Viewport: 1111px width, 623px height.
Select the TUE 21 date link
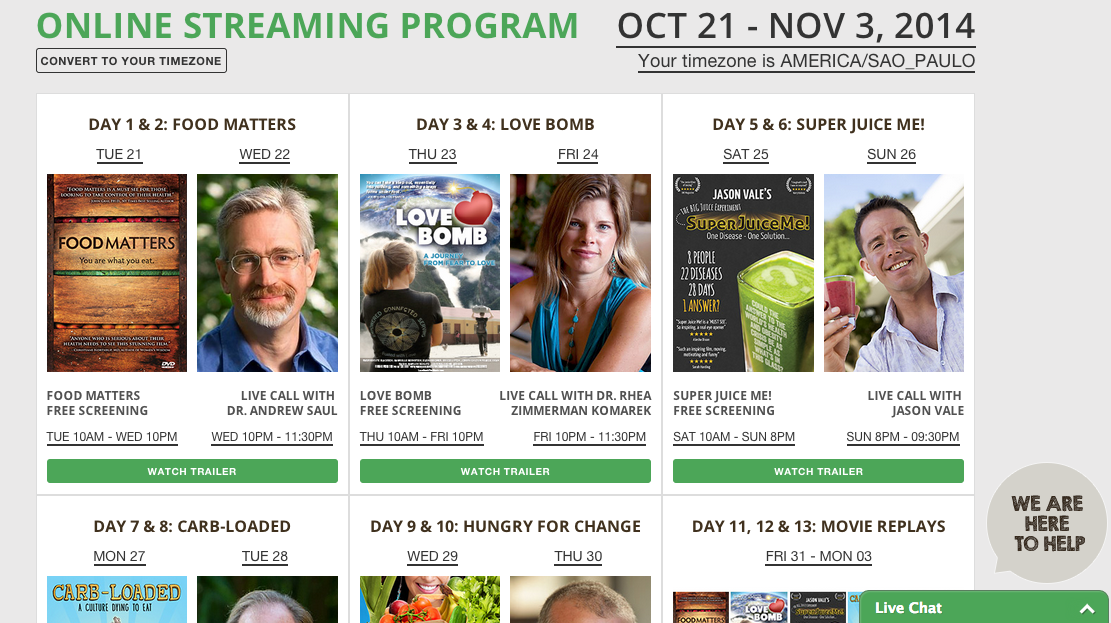click(119, 154)
